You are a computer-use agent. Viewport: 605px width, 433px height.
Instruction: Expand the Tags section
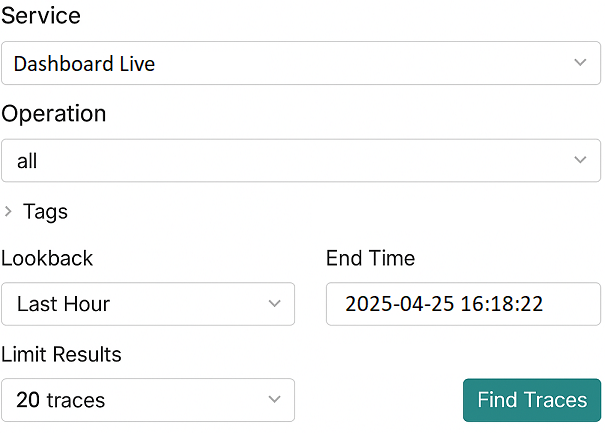coord(45,212)
